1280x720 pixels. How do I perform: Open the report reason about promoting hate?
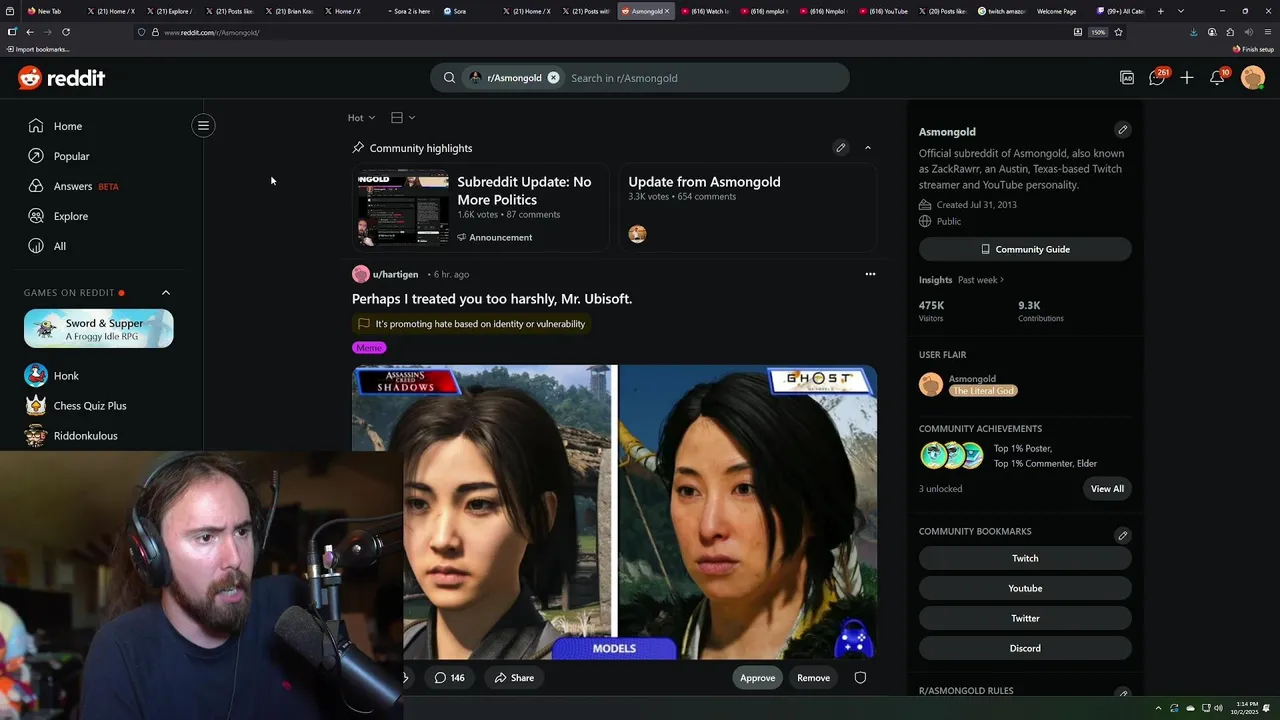click(471, 324)
